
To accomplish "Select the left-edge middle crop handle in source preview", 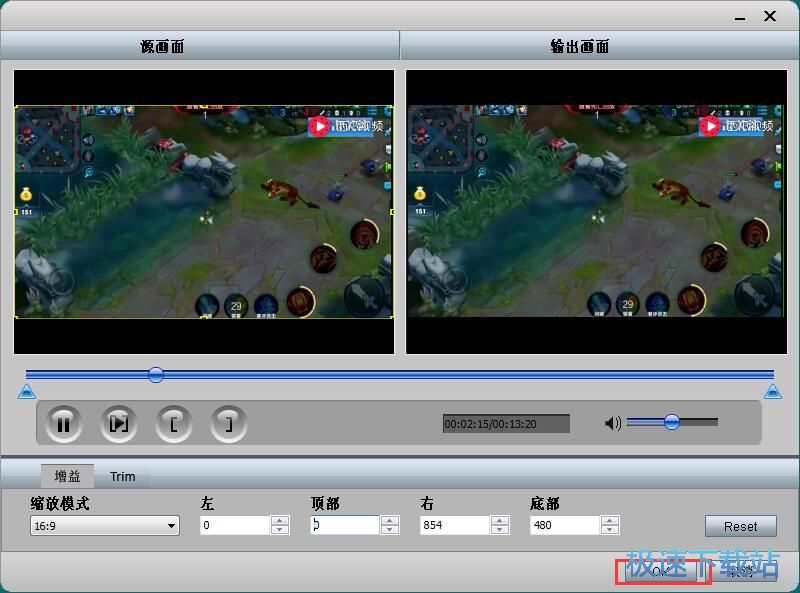I will (x=16, y=212).
